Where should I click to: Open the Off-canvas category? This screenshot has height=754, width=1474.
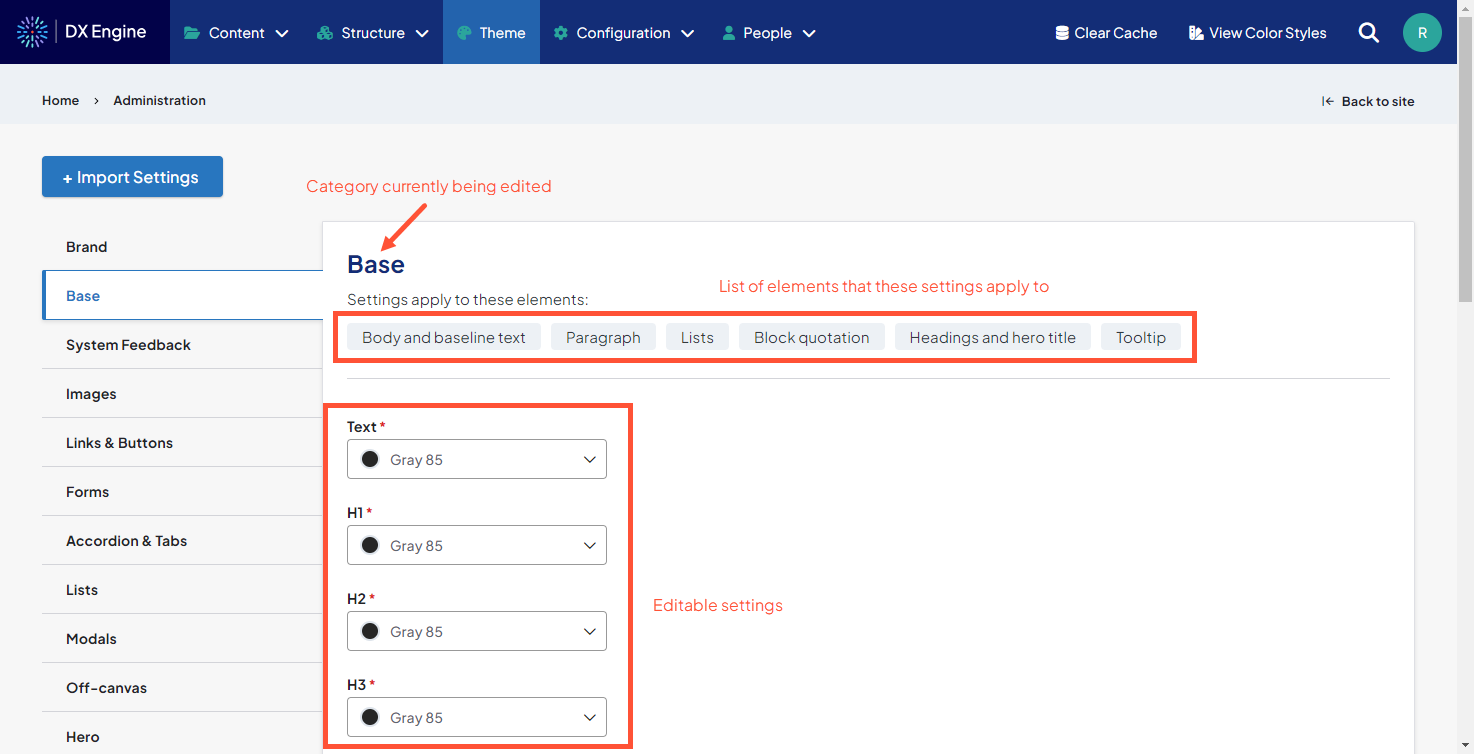[182, 687]
